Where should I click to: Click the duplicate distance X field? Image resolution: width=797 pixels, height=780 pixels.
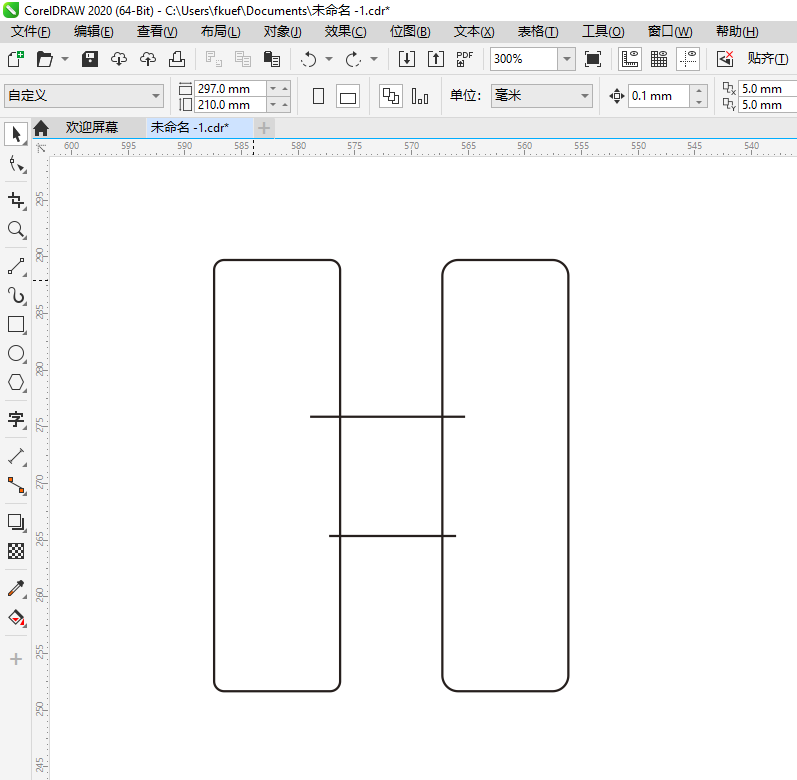(x=768, y=88)
